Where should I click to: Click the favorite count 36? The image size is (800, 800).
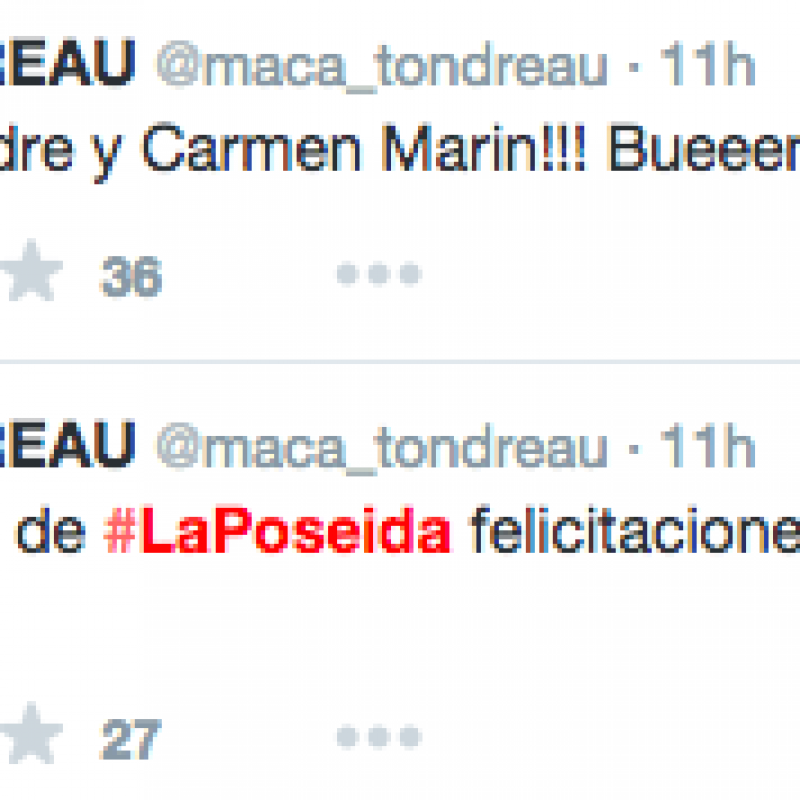click(x=132, y=276)
